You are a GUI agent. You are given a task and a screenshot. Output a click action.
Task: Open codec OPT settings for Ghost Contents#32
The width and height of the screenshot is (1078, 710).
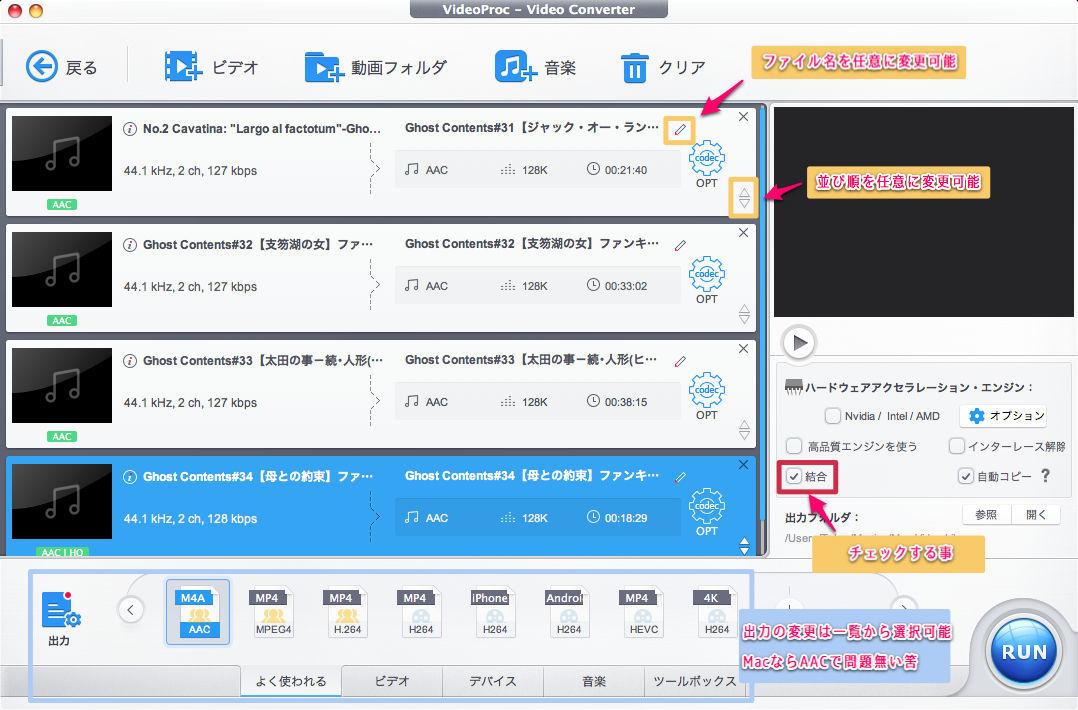point(707,280)
